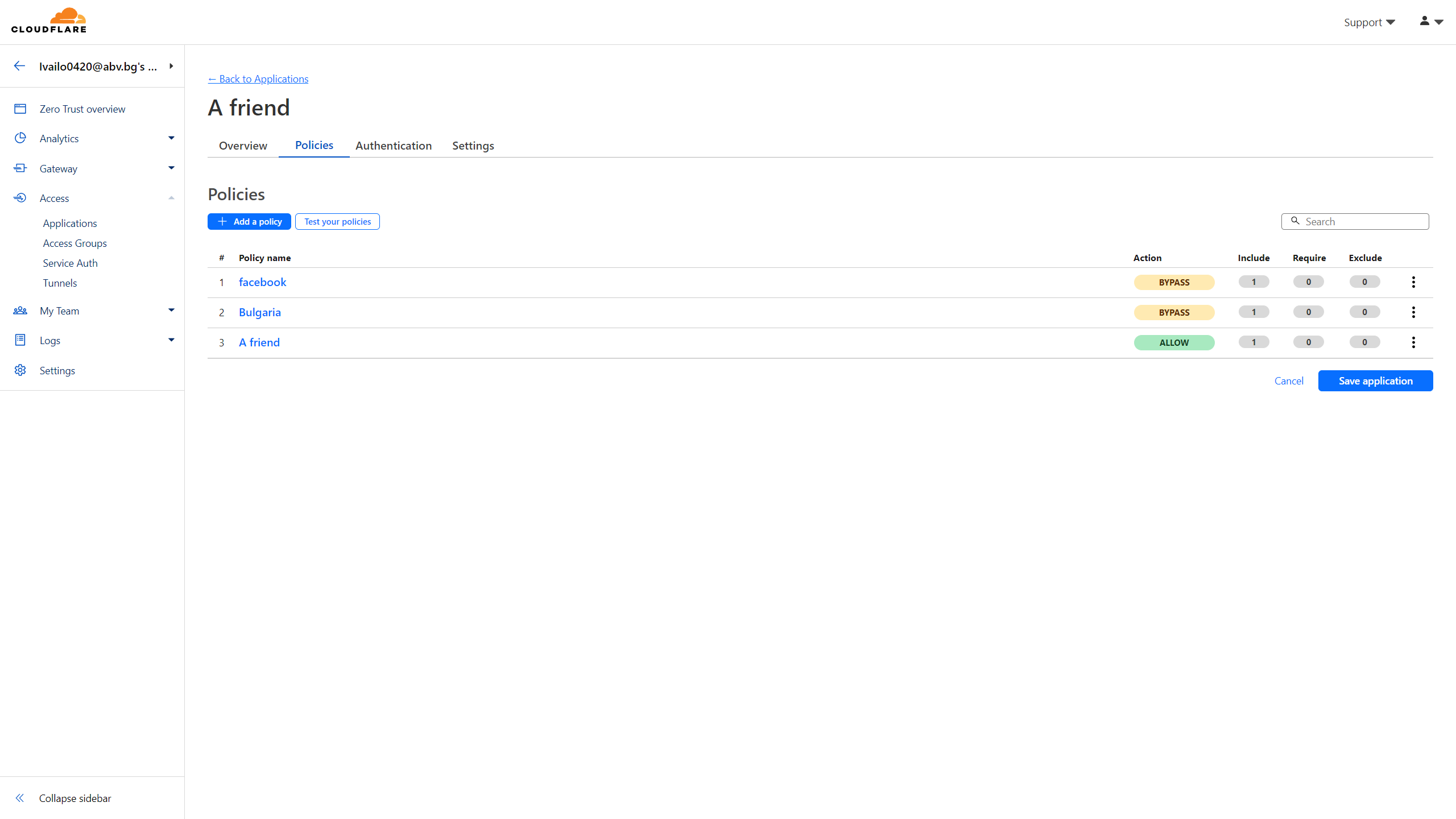Viewport: 1456px width, 819px height.
Task: Click Save application button
Action: pyautogui.click(x=1375, y=381)
